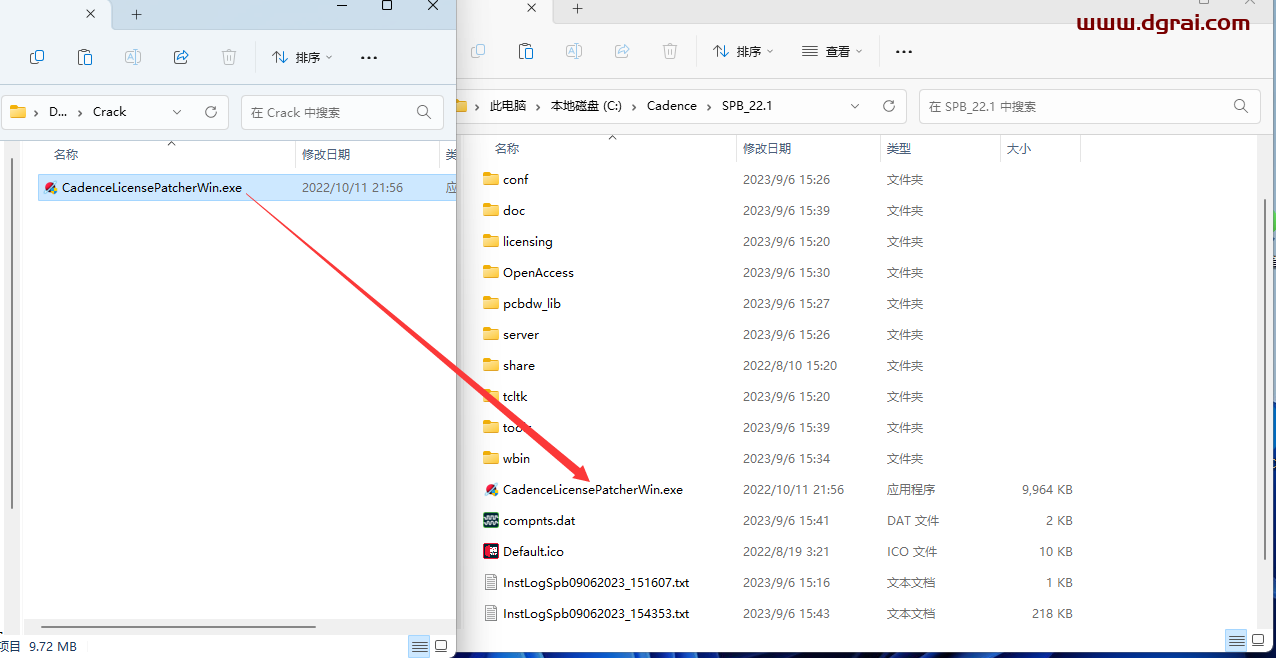This screenshot has width=1276, height=658.
Task: Click the search box in Crack window
Action: 343,112
